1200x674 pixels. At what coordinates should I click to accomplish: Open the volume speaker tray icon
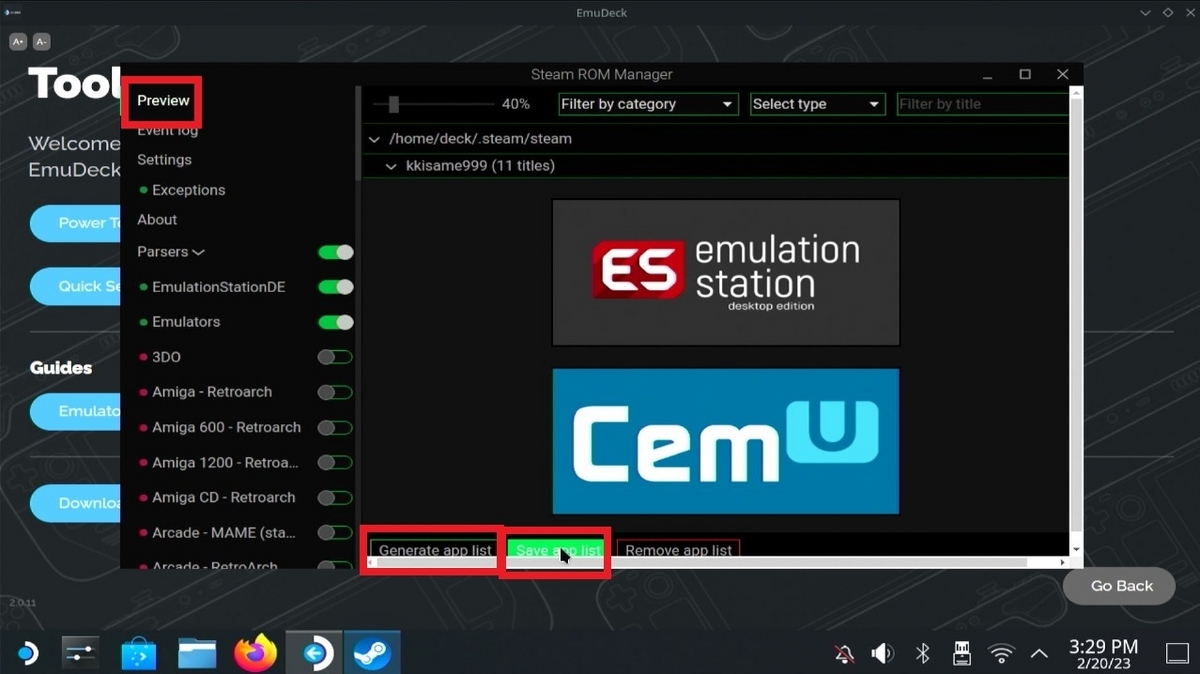(882, 654)
